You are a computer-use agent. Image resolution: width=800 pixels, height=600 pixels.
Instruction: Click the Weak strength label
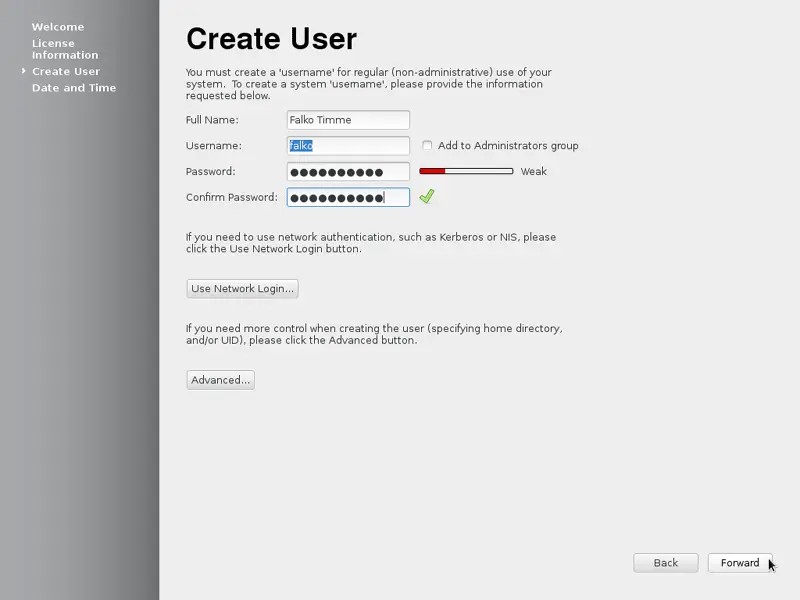pyautogui.click(x=533, y=171)
